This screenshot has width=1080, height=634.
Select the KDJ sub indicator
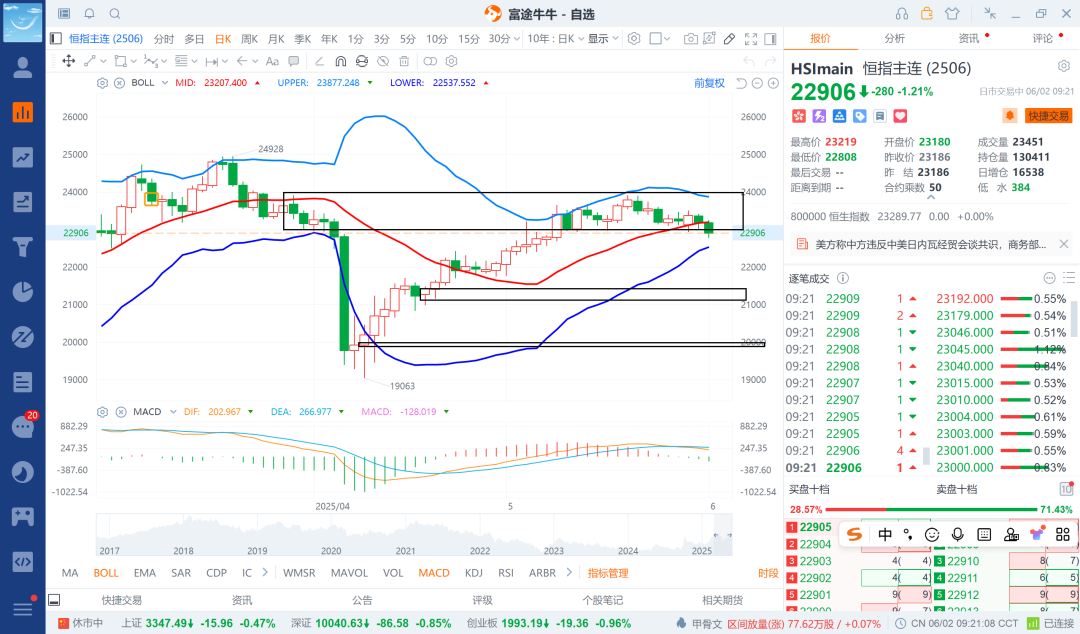(x=473, y=573)
